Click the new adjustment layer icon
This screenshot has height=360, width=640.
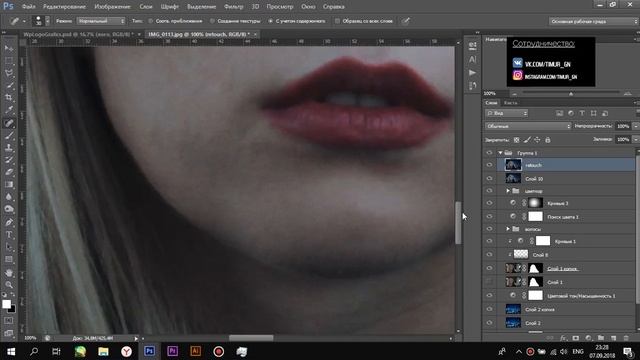(588, 338)
